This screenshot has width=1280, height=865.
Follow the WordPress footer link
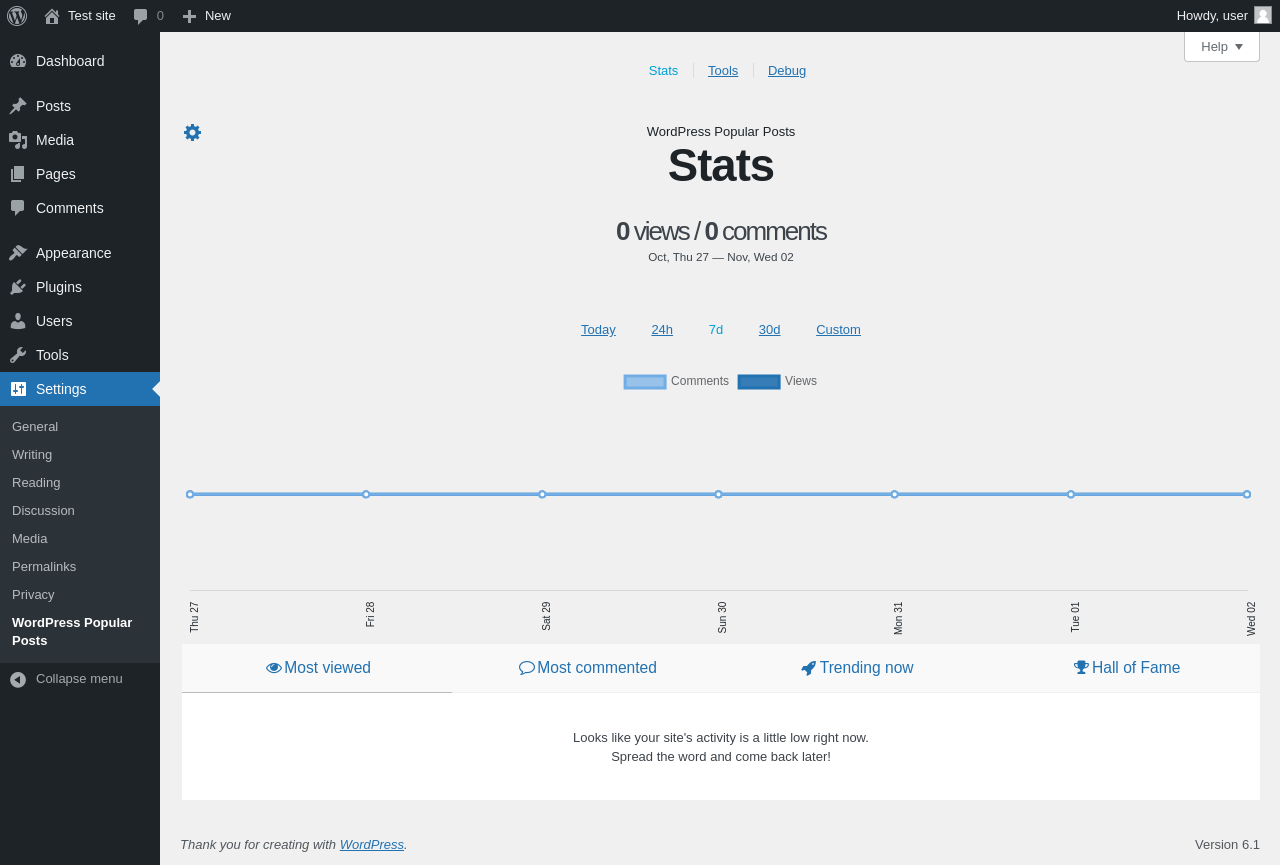click(372, 845)
